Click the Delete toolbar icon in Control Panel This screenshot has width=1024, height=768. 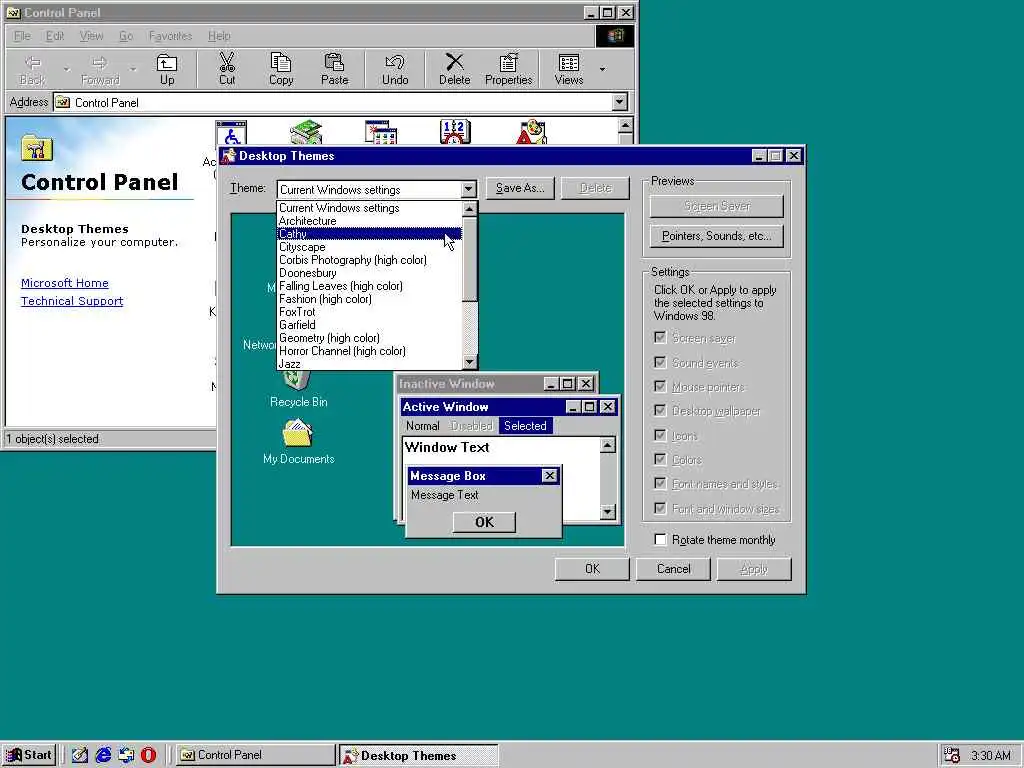(455, 68)
